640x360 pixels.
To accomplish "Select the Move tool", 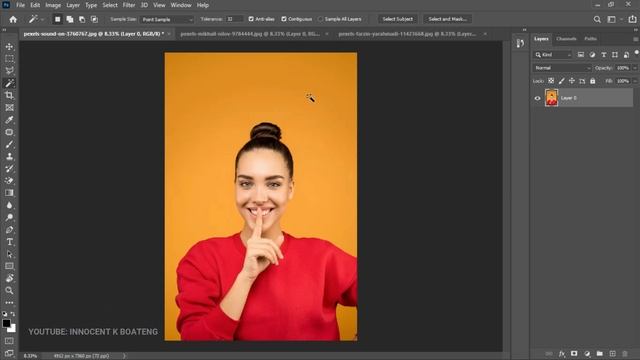I will pyautogui.click(x=9, y=47).
